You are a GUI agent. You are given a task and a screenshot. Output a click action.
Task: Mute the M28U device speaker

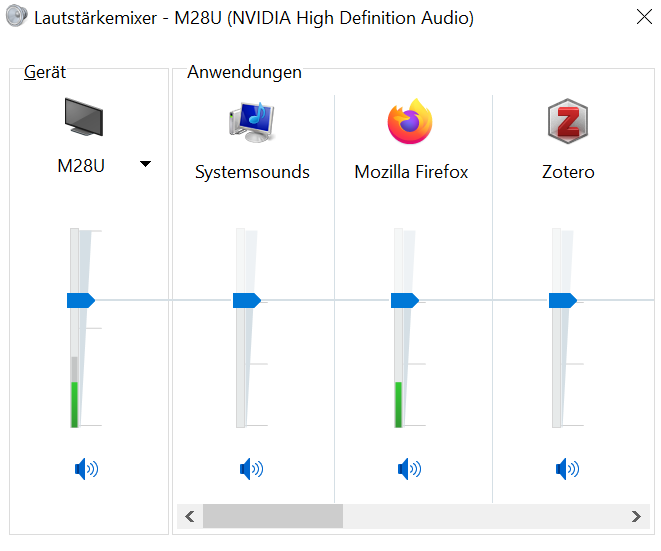point(86,468)
